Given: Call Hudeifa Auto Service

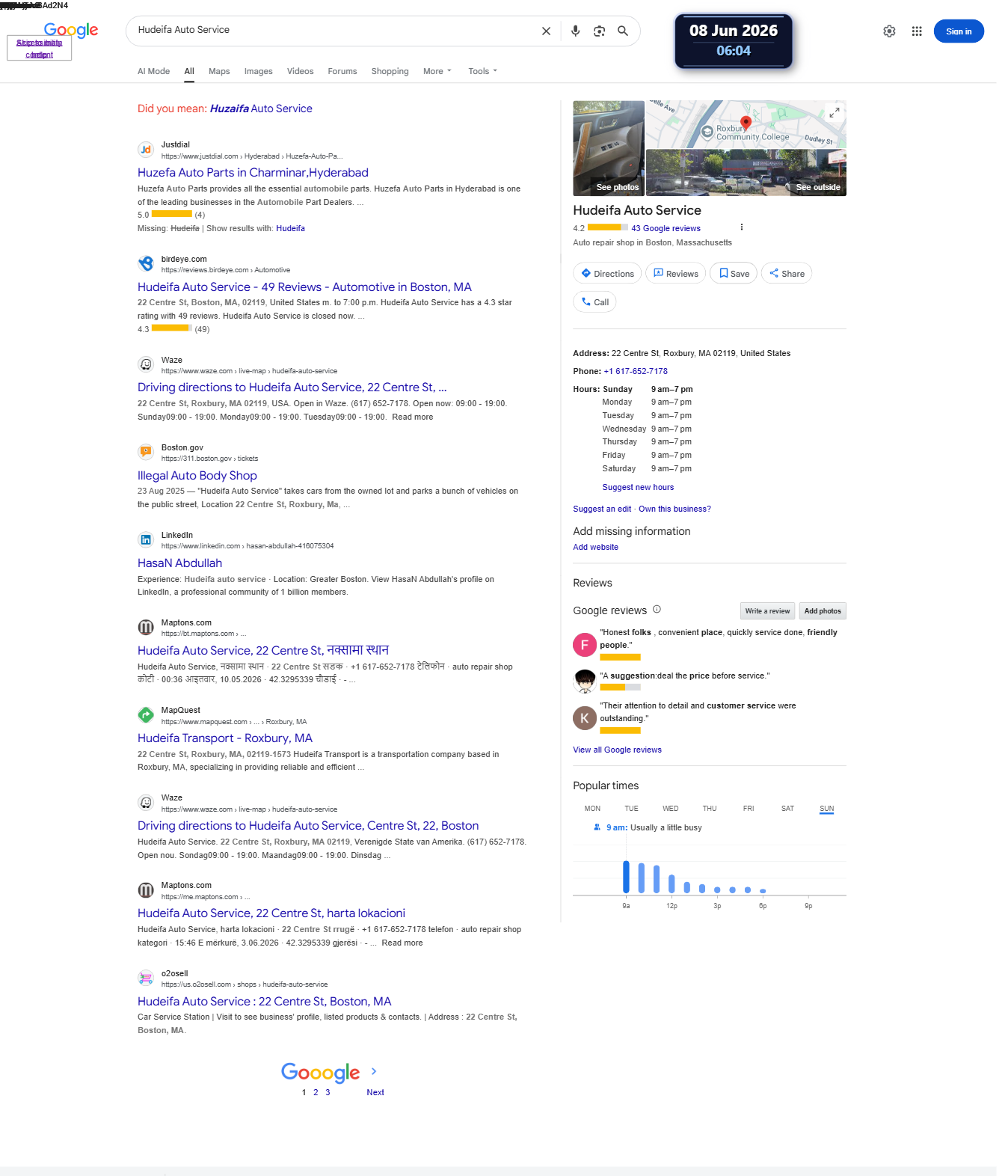Looking at the screenshot, I should (594, 302).
